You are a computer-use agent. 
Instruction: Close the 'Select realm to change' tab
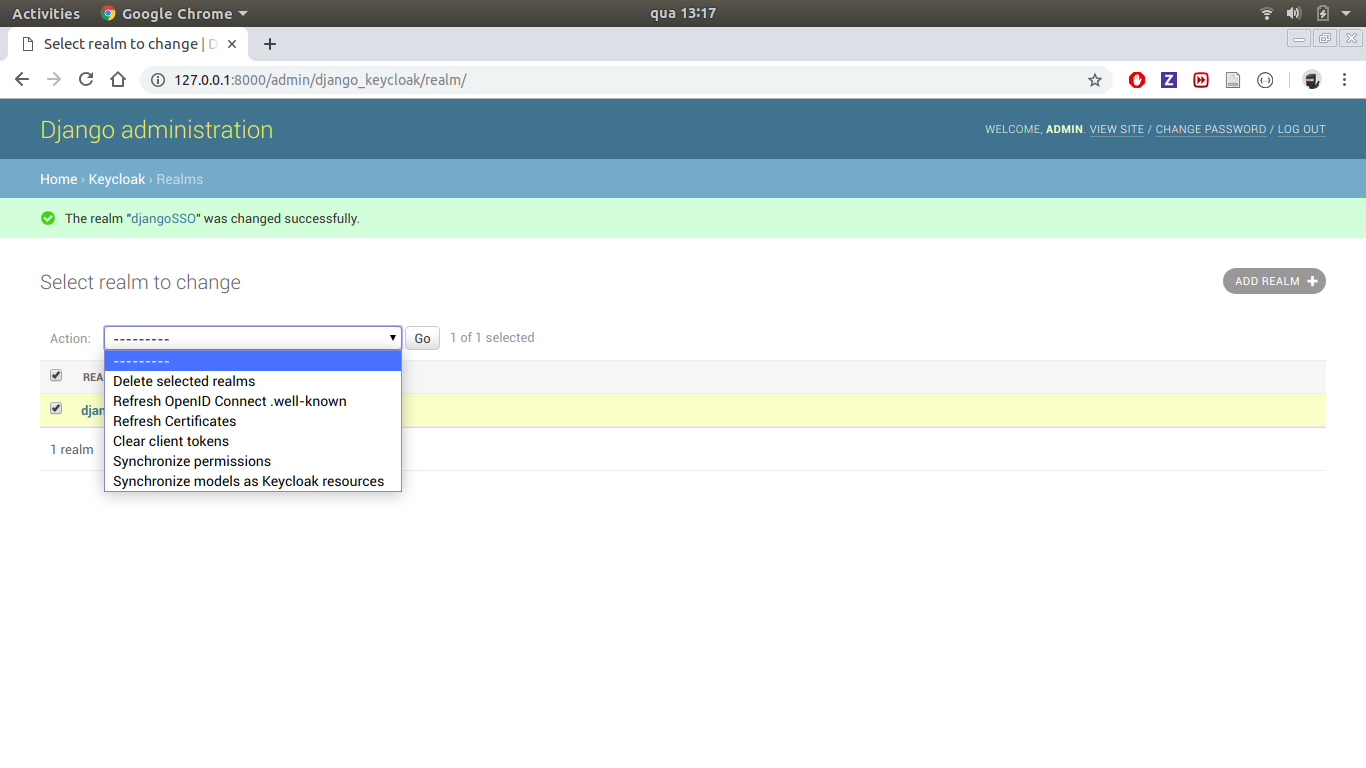point(233,44)
